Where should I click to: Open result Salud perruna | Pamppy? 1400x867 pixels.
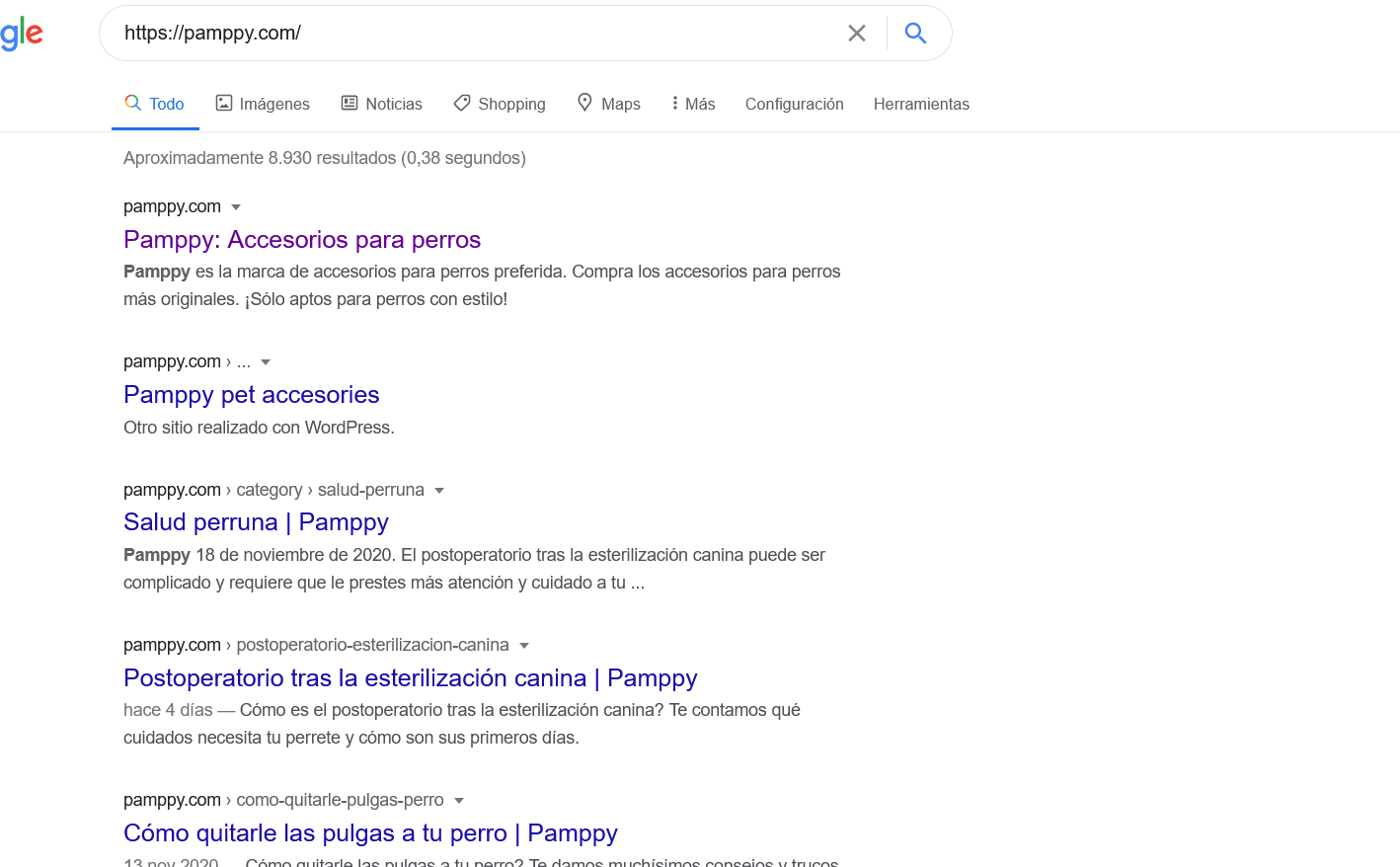[x=257, y=522]
